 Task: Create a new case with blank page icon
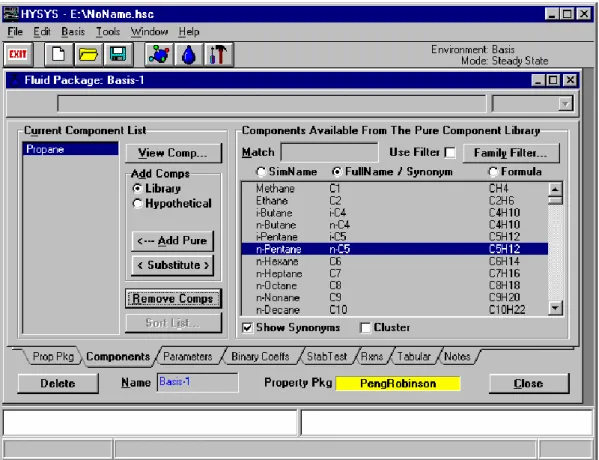(x=58, y=55)
